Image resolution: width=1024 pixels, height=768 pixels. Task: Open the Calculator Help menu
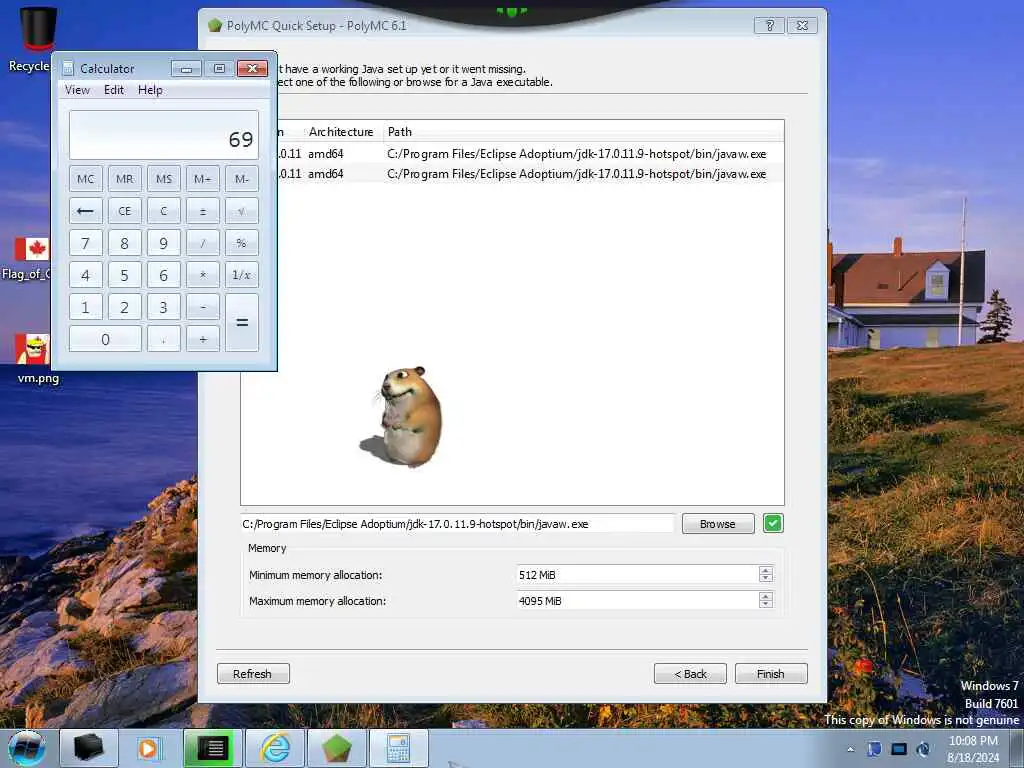(x=150, y=90)
